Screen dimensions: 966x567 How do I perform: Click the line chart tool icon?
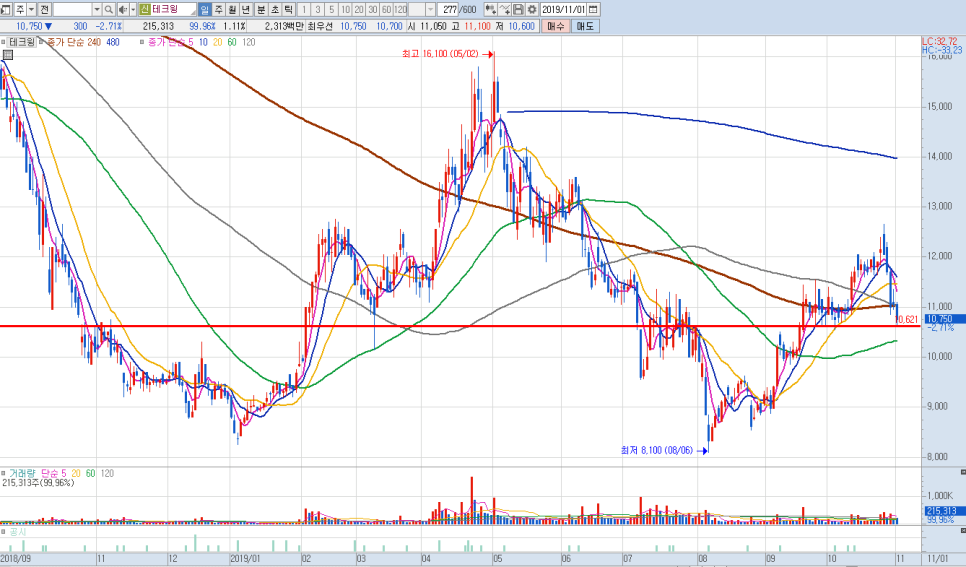[505, 9]
